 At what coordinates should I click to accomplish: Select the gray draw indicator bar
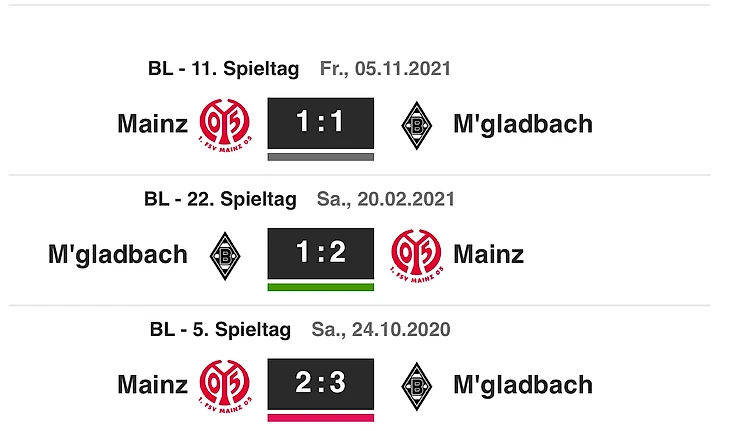(321, 157)
